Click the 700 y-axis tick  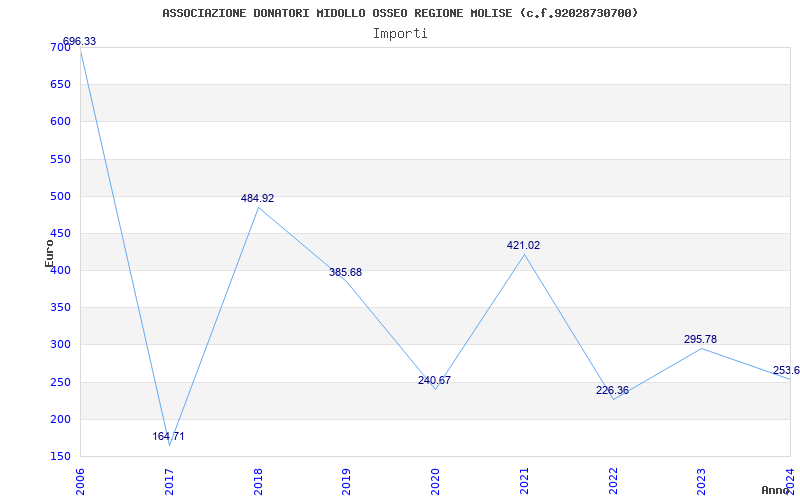(60, 47)
